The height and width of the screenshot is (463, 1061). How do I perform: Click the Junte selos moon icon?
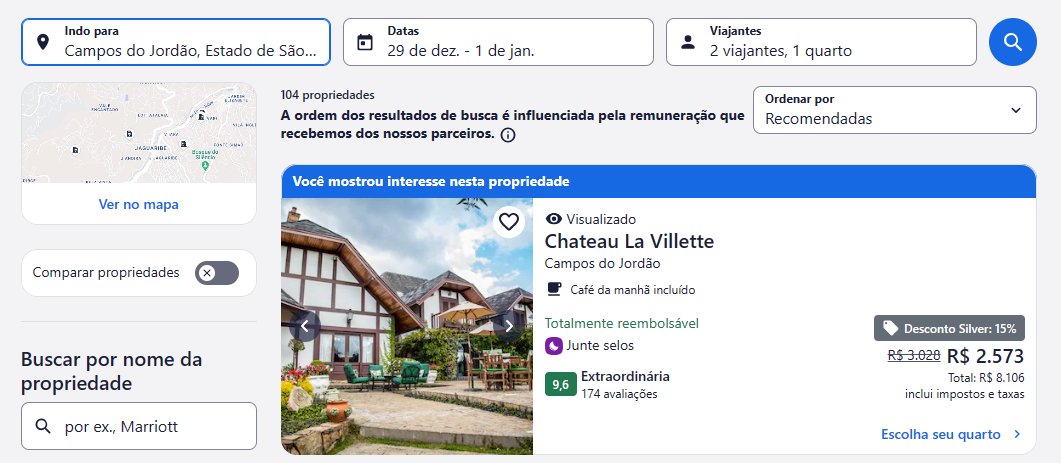(554, 346)
